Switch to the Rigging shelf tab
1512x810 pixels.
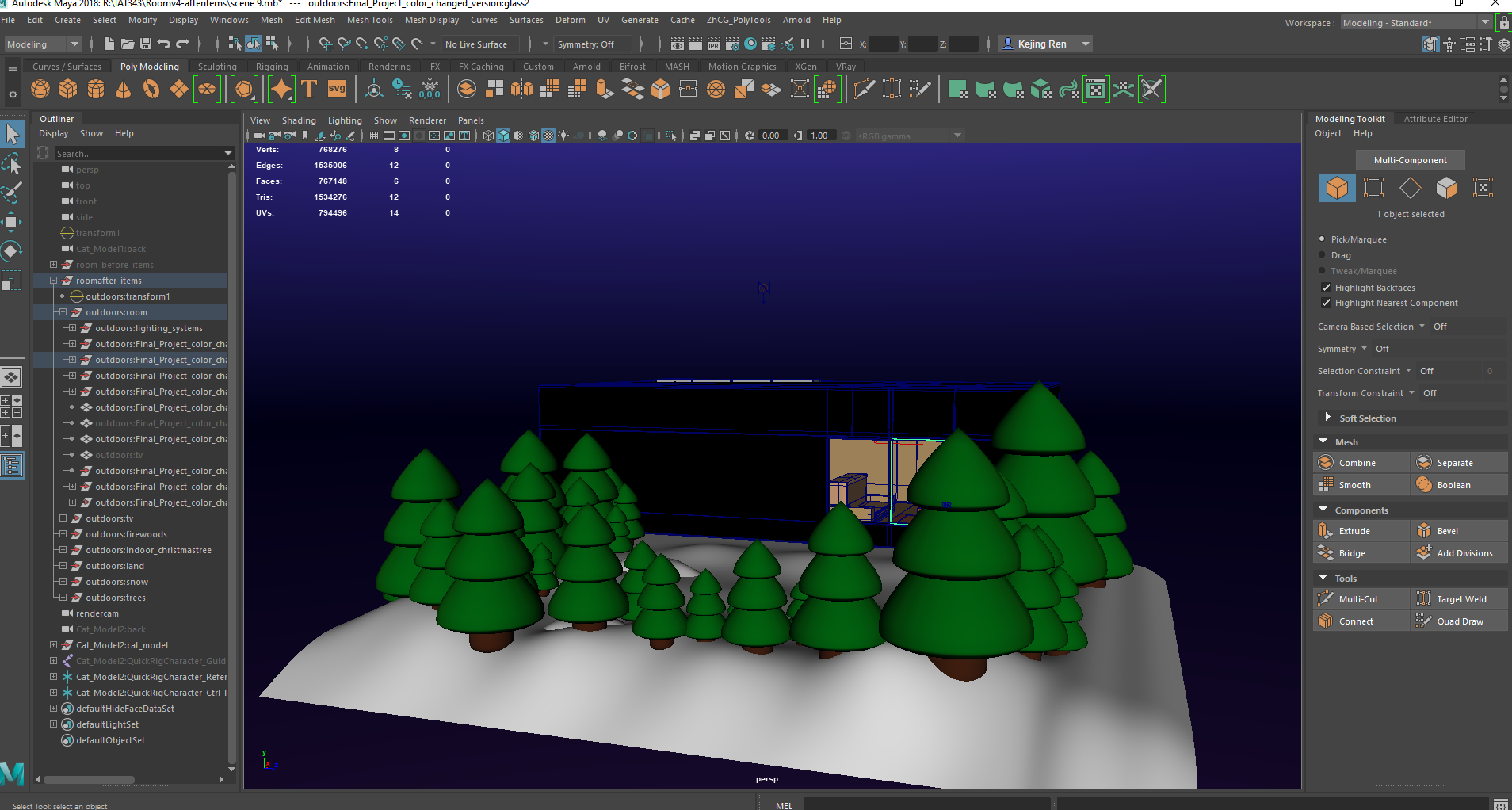[272, 67]
